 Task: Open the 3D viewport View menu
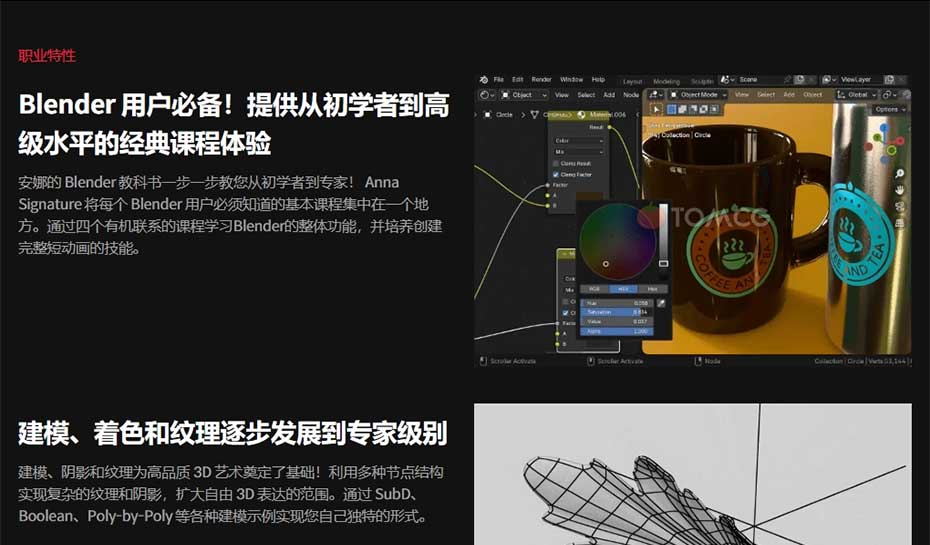(741, 95)
